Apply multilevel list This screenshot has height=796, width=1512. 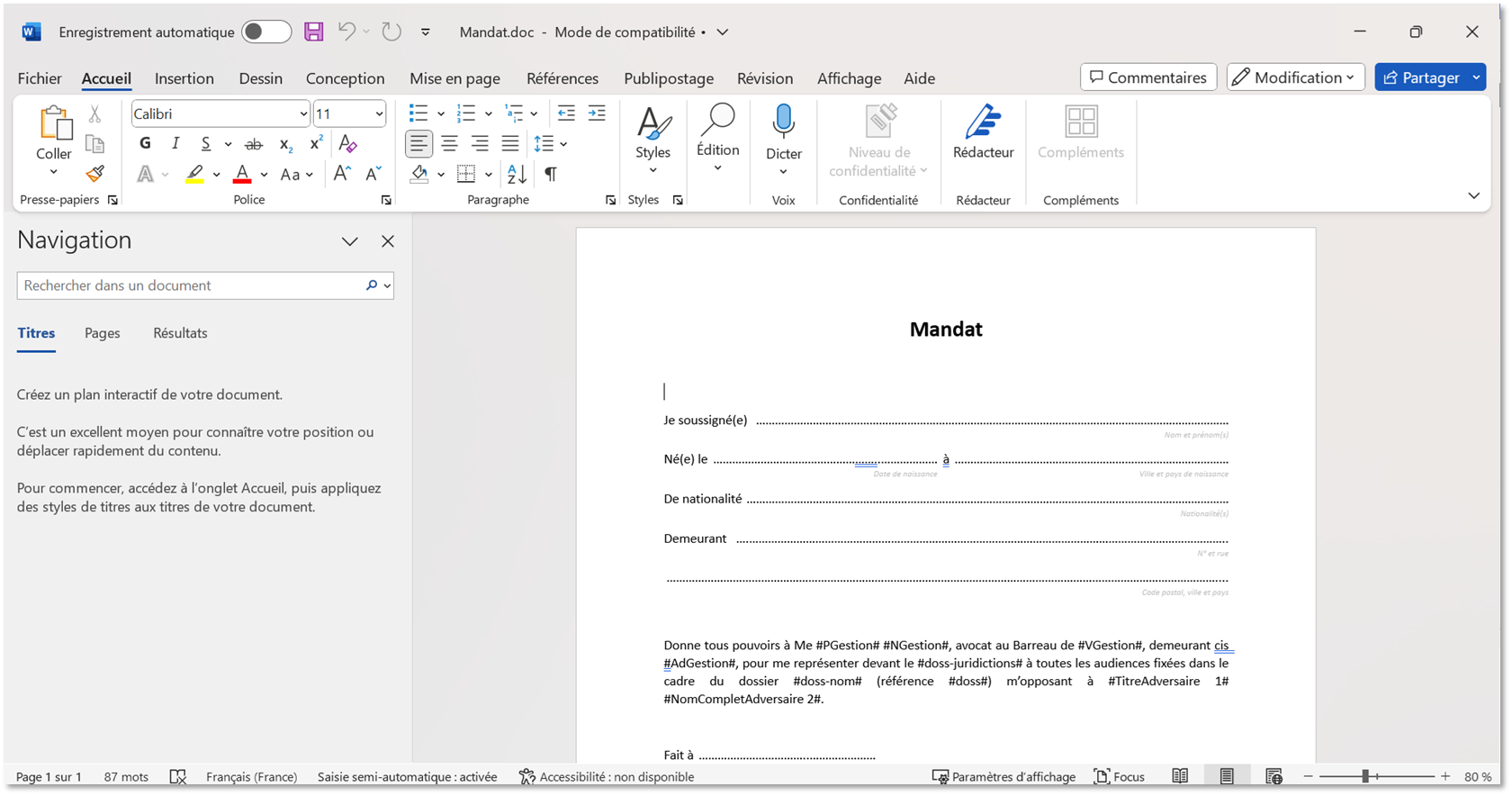tap(514, 113)
